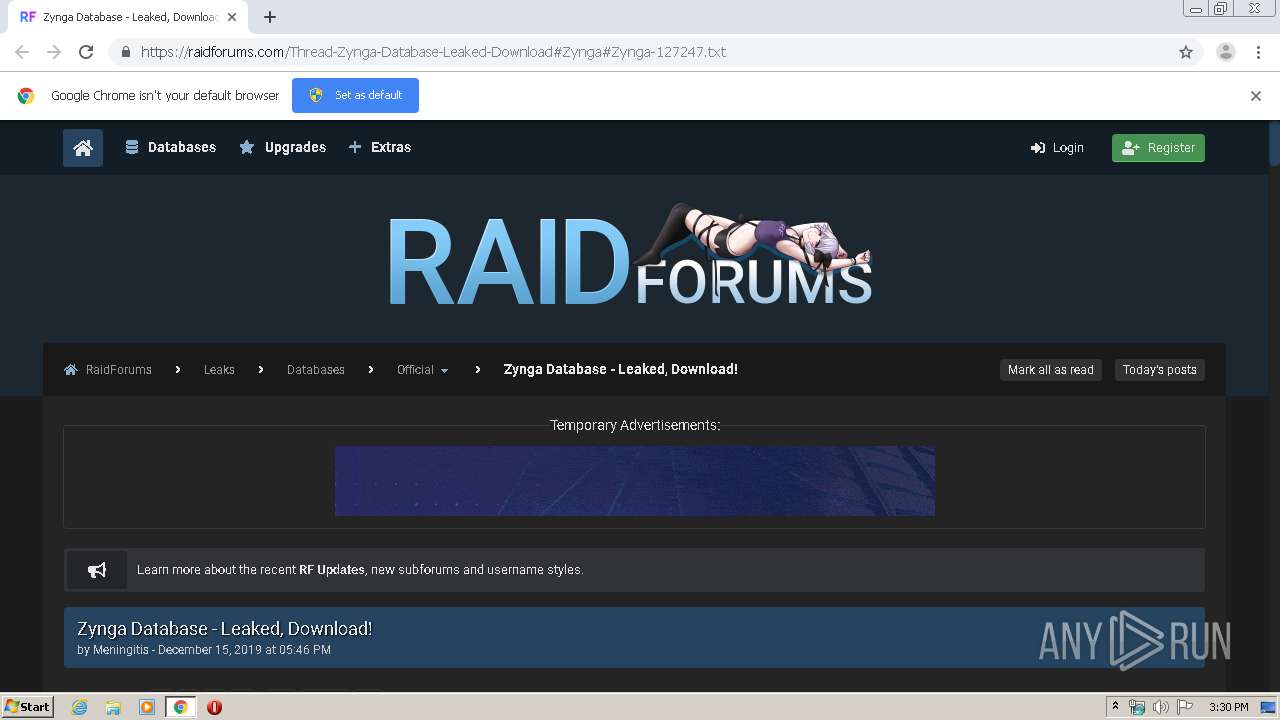Open File Explorer from taskbar
The width and height of the screenshot is (1280, 720).
point(113,707)
